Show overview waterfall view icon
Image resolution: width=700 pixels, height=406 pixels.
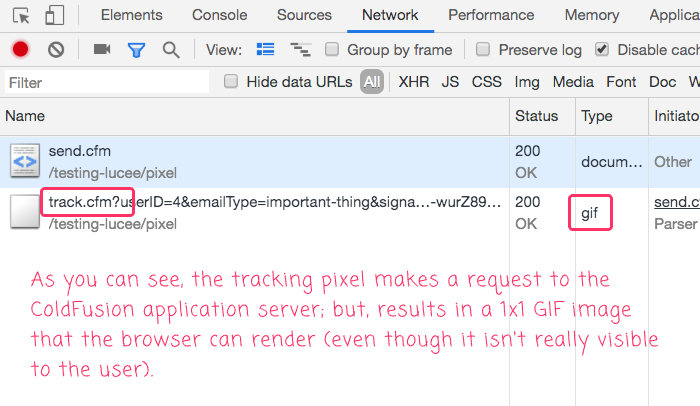tap(299, 49)
